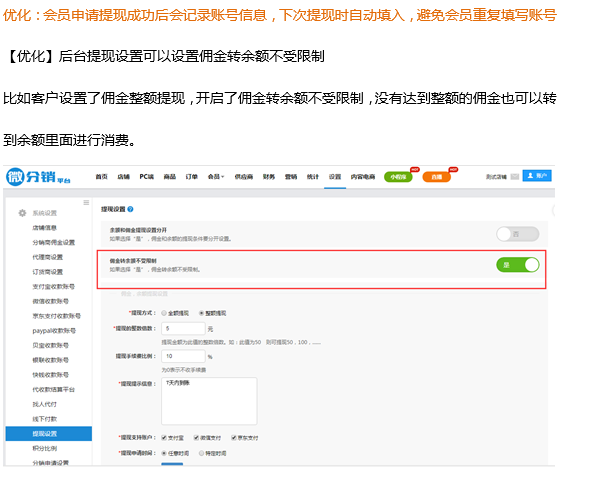Image resolution: width=615 pixels, height=486 pixels.
Task: Open the orange 直播 badge
Action: (x=436, y=176)
